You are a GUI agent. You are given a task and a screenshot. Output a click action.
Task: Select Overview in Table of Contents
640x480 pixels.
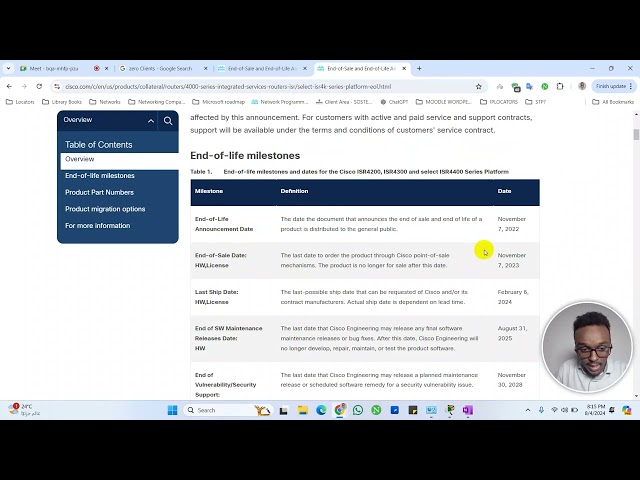[x=120, y=160]
